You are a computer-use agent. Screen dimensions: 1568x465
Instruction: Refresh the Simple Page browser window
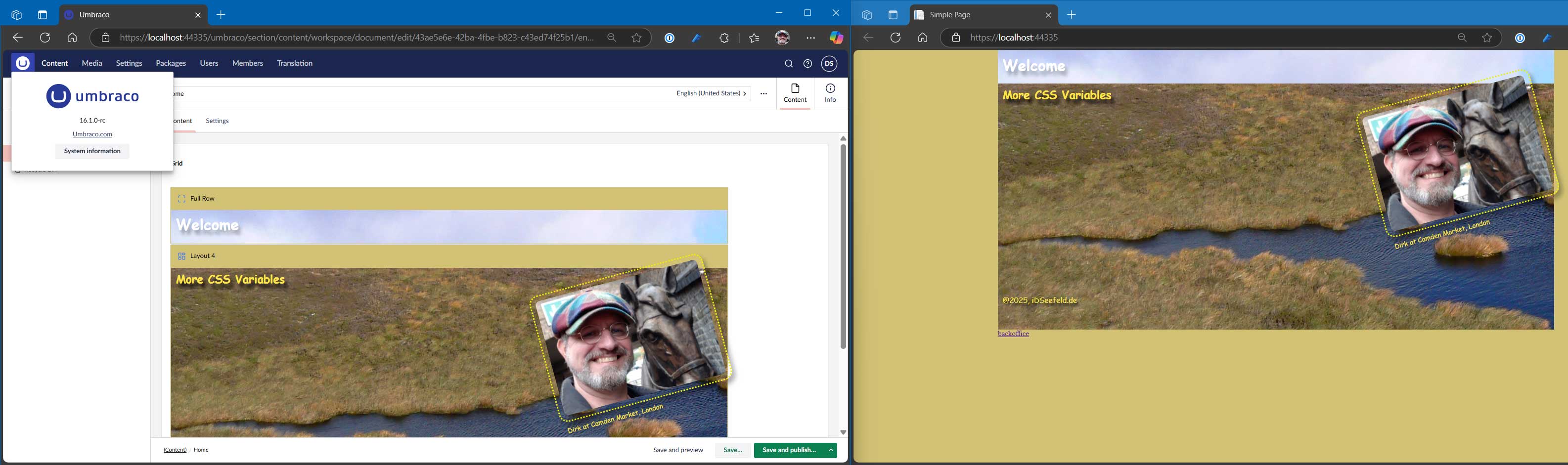point(895,38)
